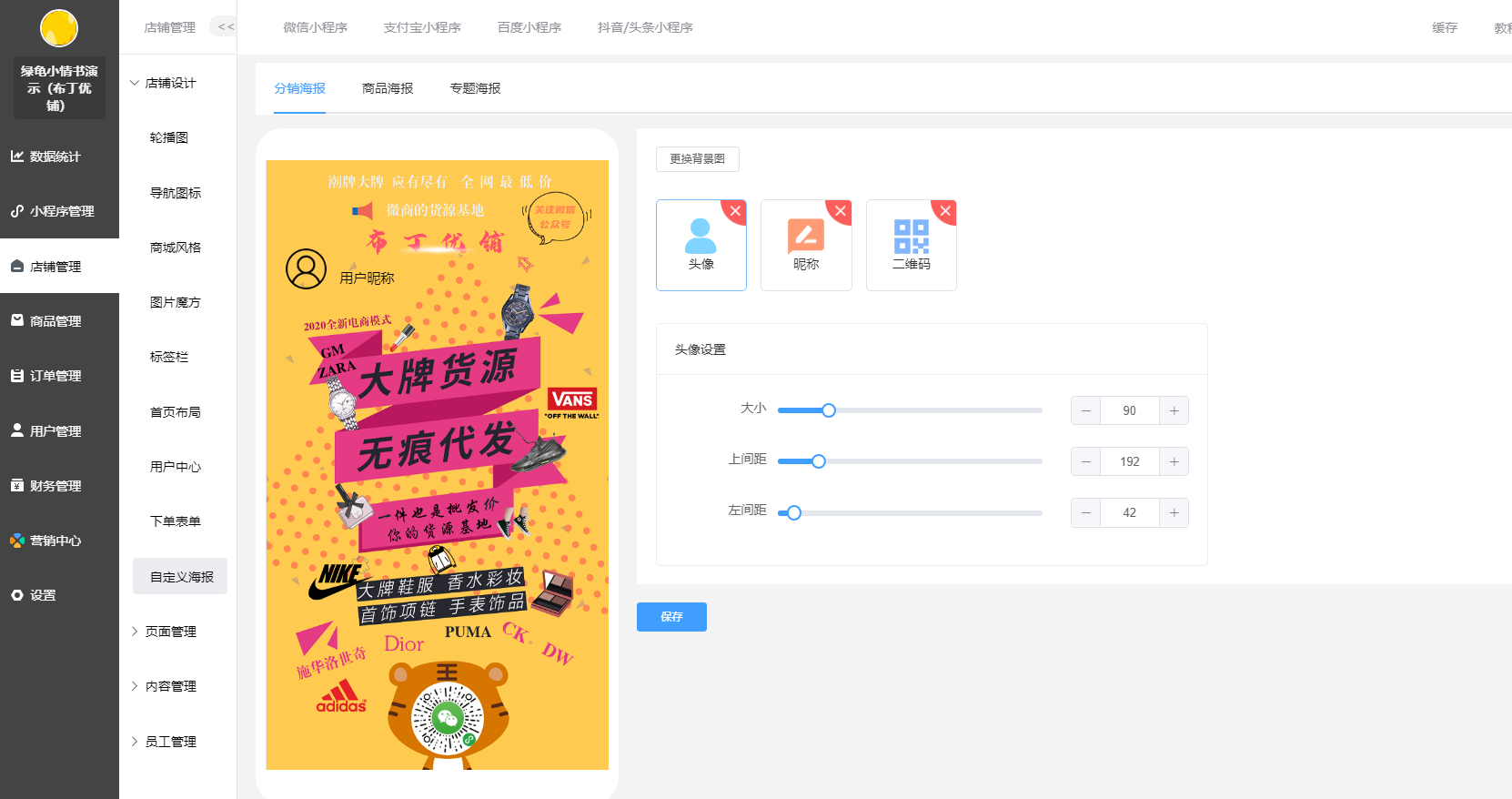Click the 左间距 input field showing 42
This screenshot has height=799, width=1512.
[1130, 512]
